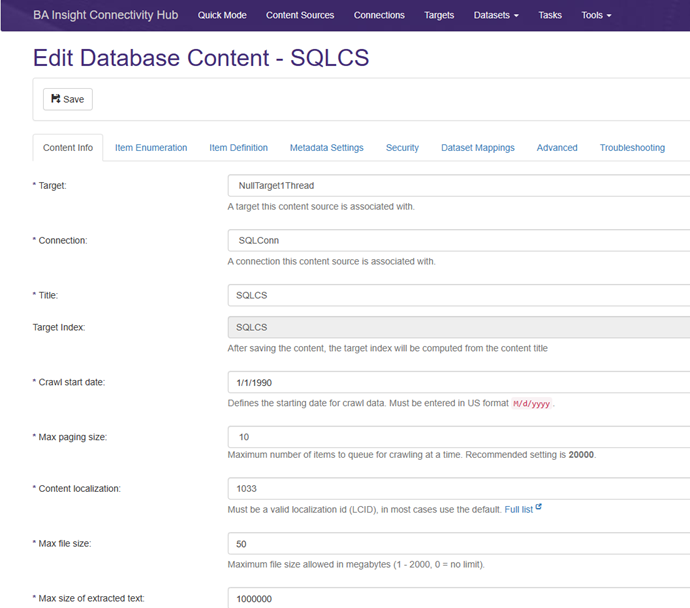Open the Connections navigation item
The width and height of the screenshot is (690, 608).
(x=379, y=15)
